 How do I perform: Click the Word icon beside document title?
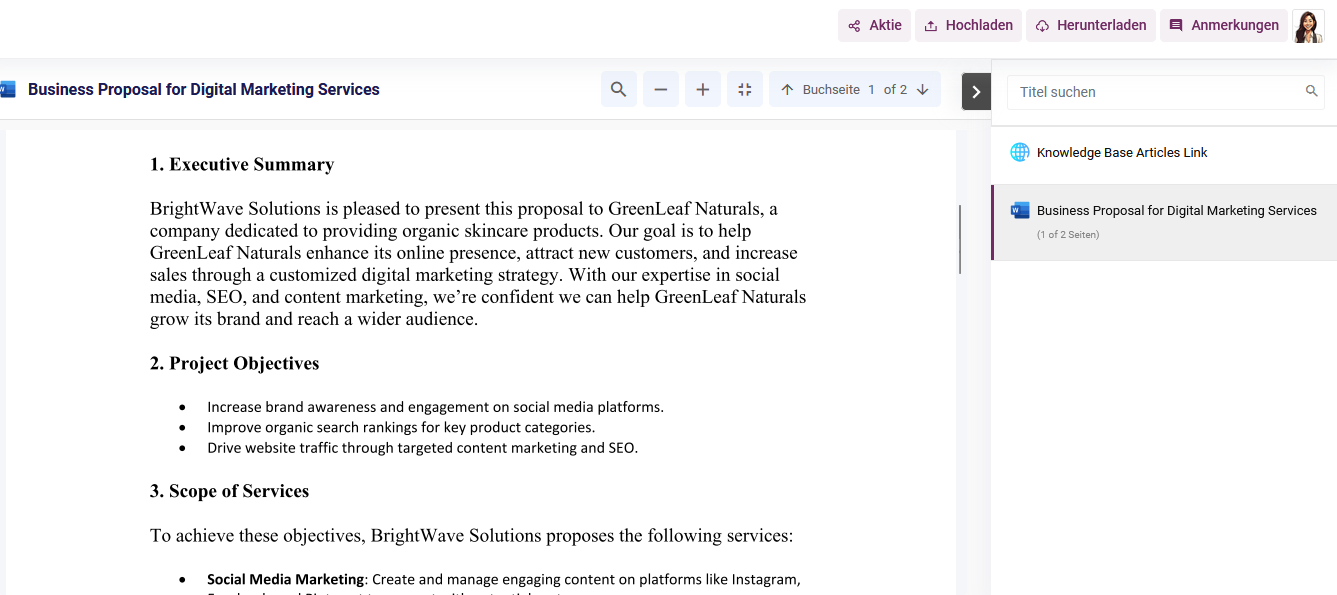click(x=8, y=89)
